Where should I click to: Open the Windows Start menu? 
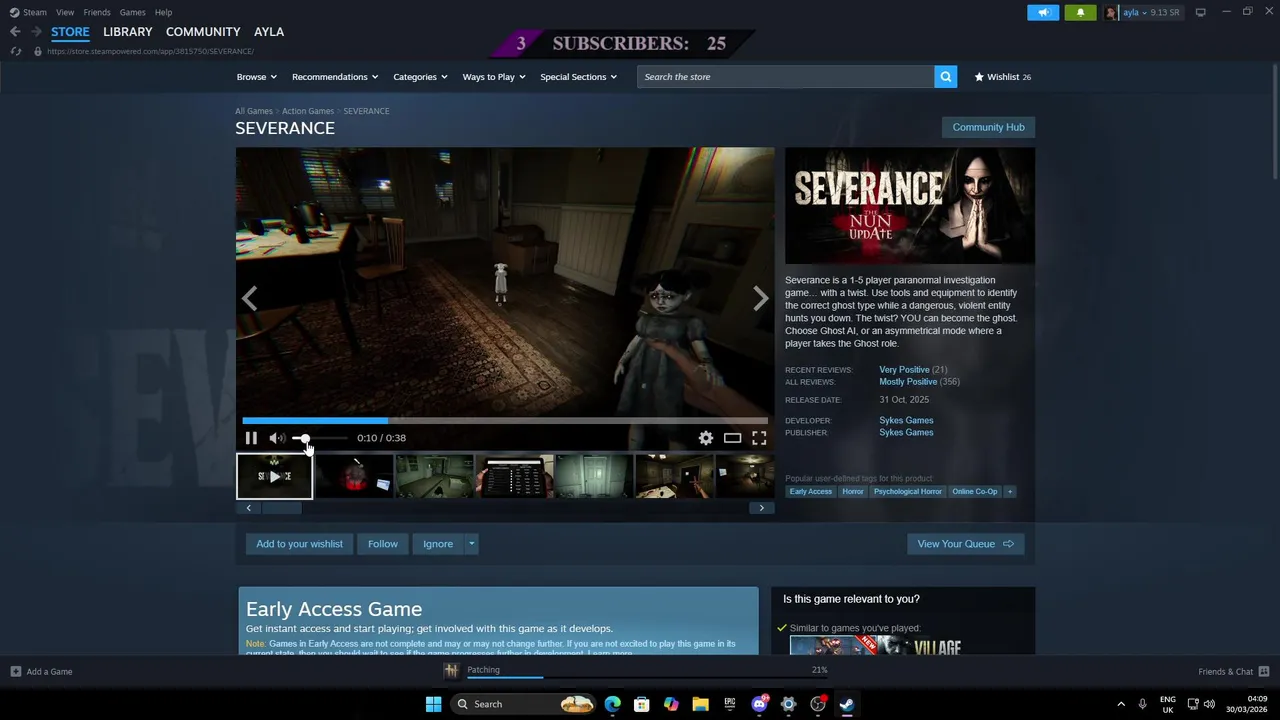click(x=433, y=704)
